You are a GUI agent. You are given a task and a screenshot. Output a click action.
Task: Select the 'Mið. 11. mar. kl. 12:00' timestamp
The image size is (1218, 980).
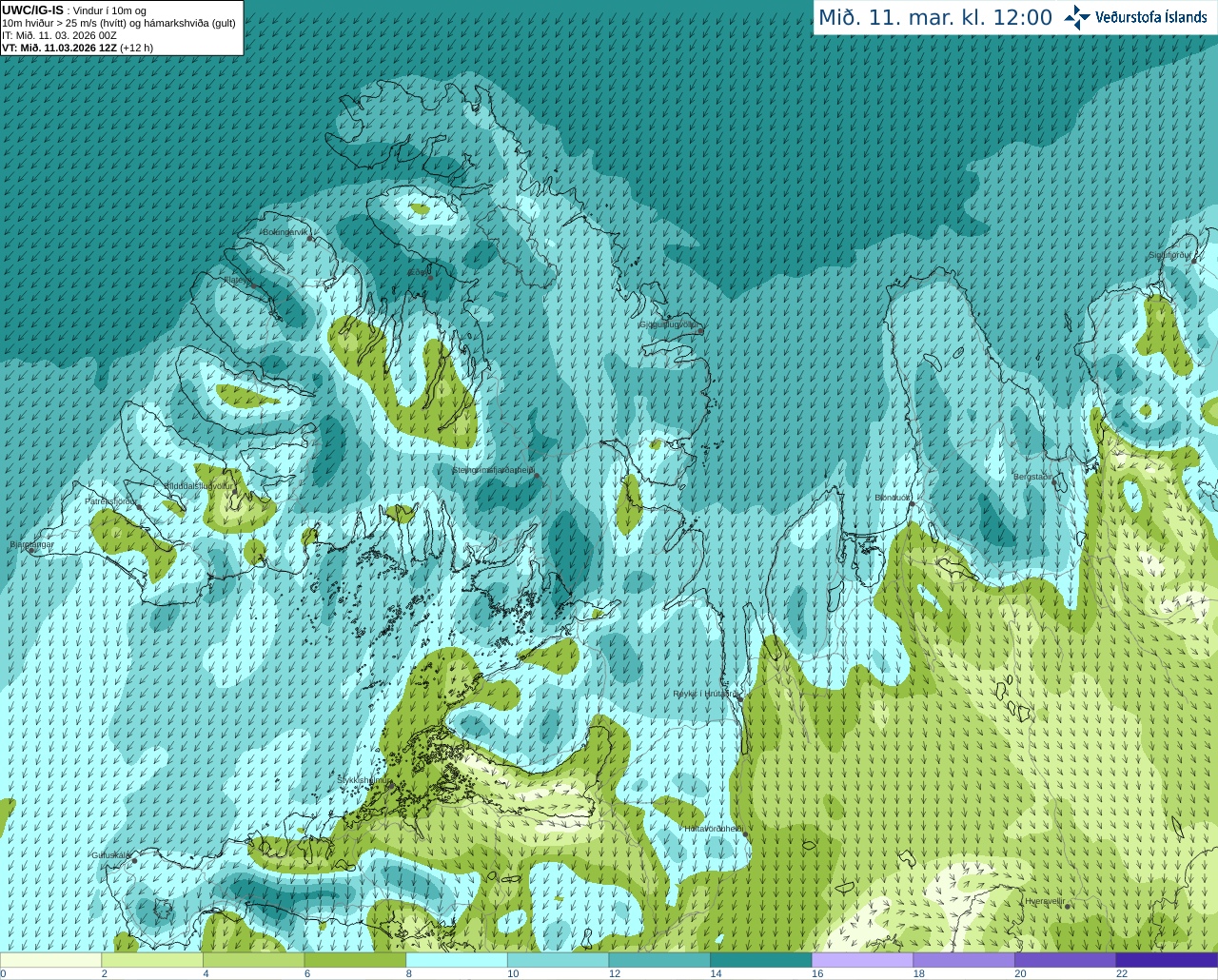[935, 18]
